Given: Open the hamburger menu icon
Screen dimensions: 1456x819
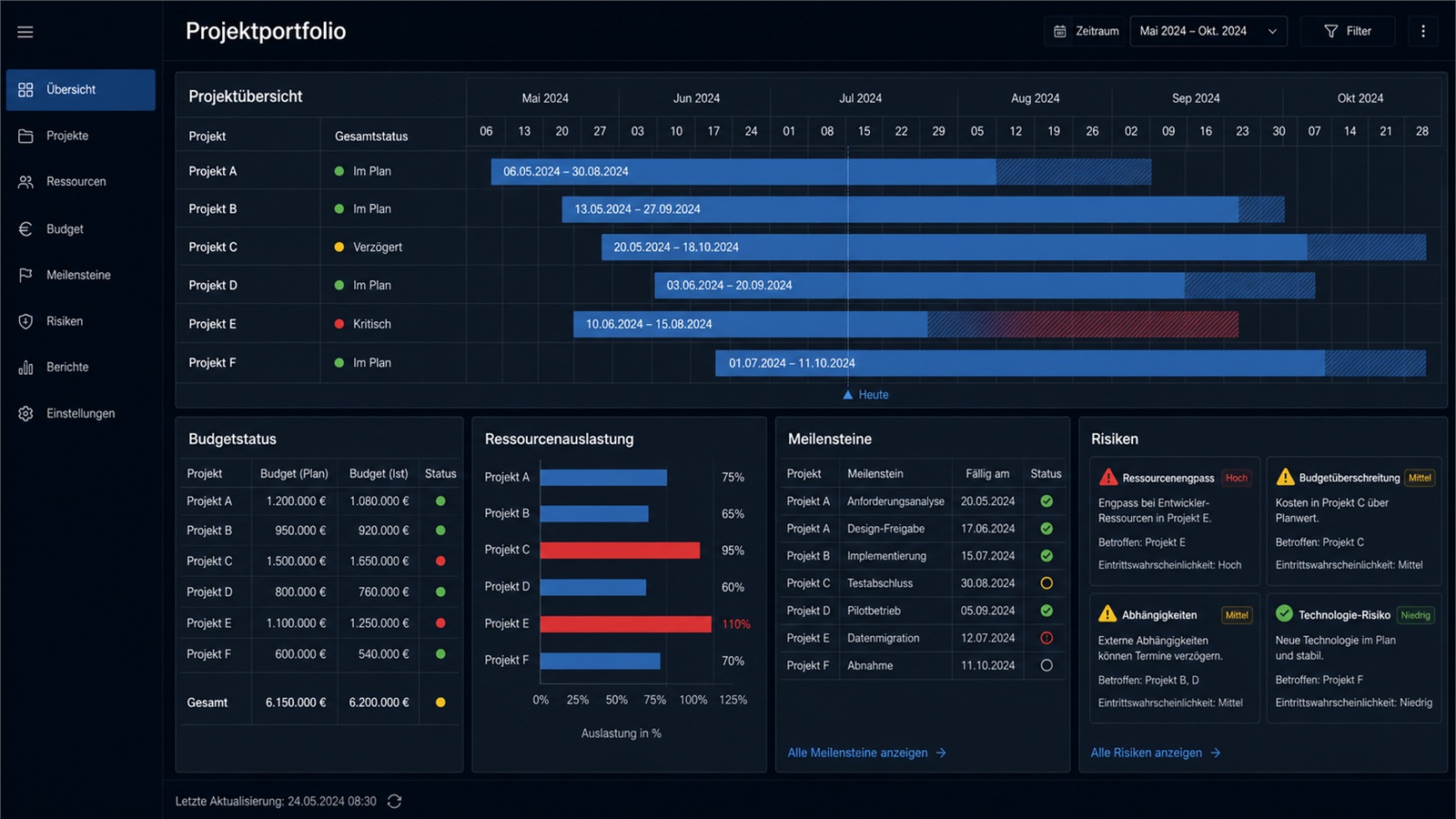Looking at the screenshot, I should point(25,32).
